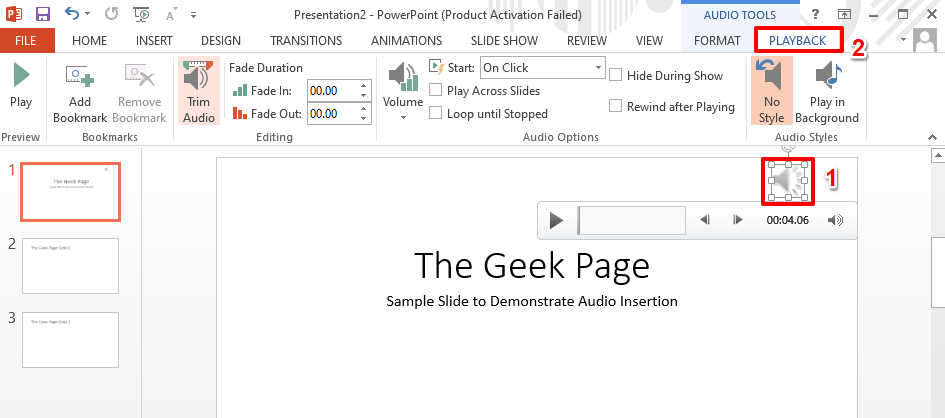Toggle Hide During Show checkbox
This screenshot has width=945, height=418.
[616, 75]
